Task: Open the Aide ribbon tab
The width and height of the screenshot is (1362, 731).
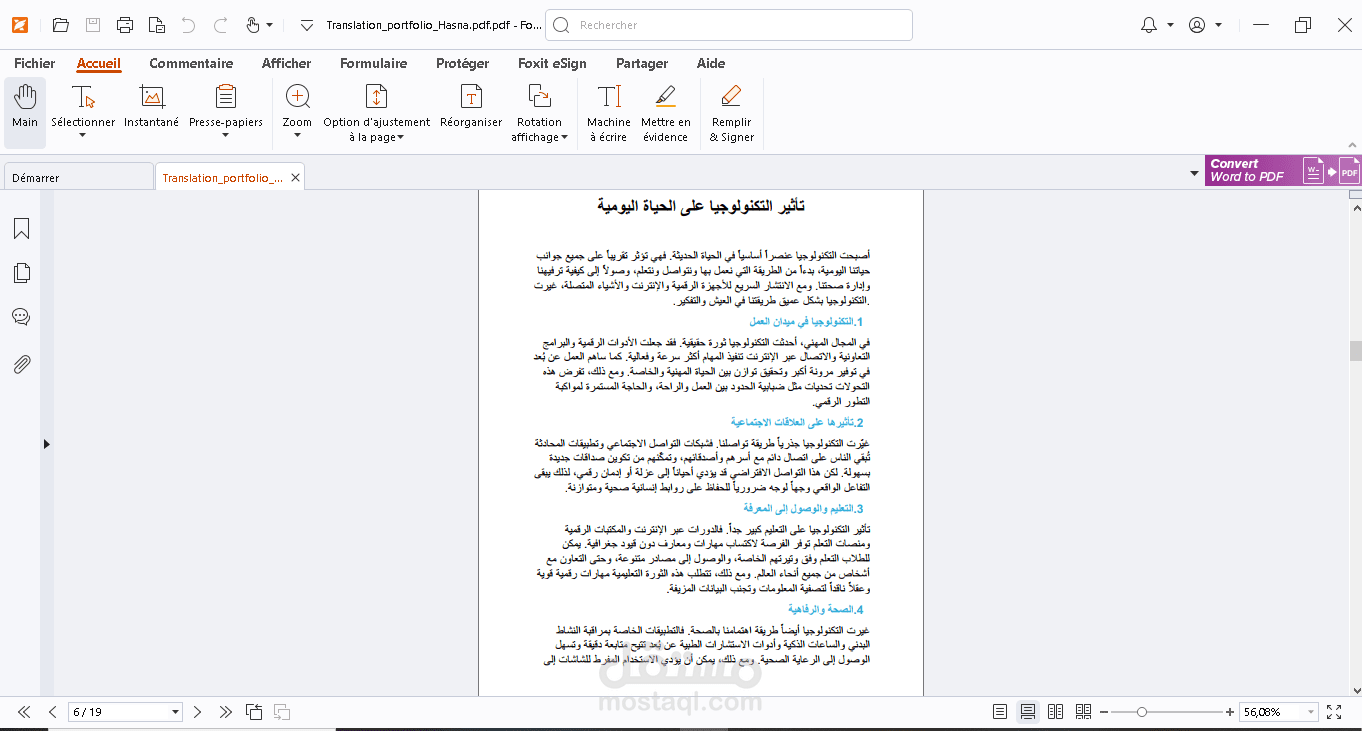Action: (x=711, y=63)
